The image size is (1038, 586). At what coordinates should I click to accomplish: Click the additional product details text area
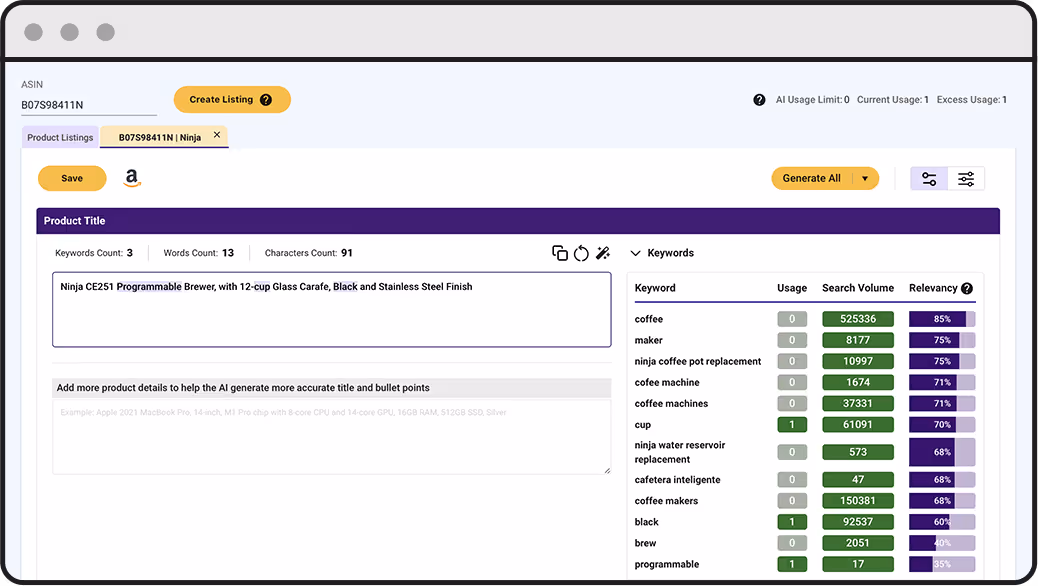pos(332,436)
